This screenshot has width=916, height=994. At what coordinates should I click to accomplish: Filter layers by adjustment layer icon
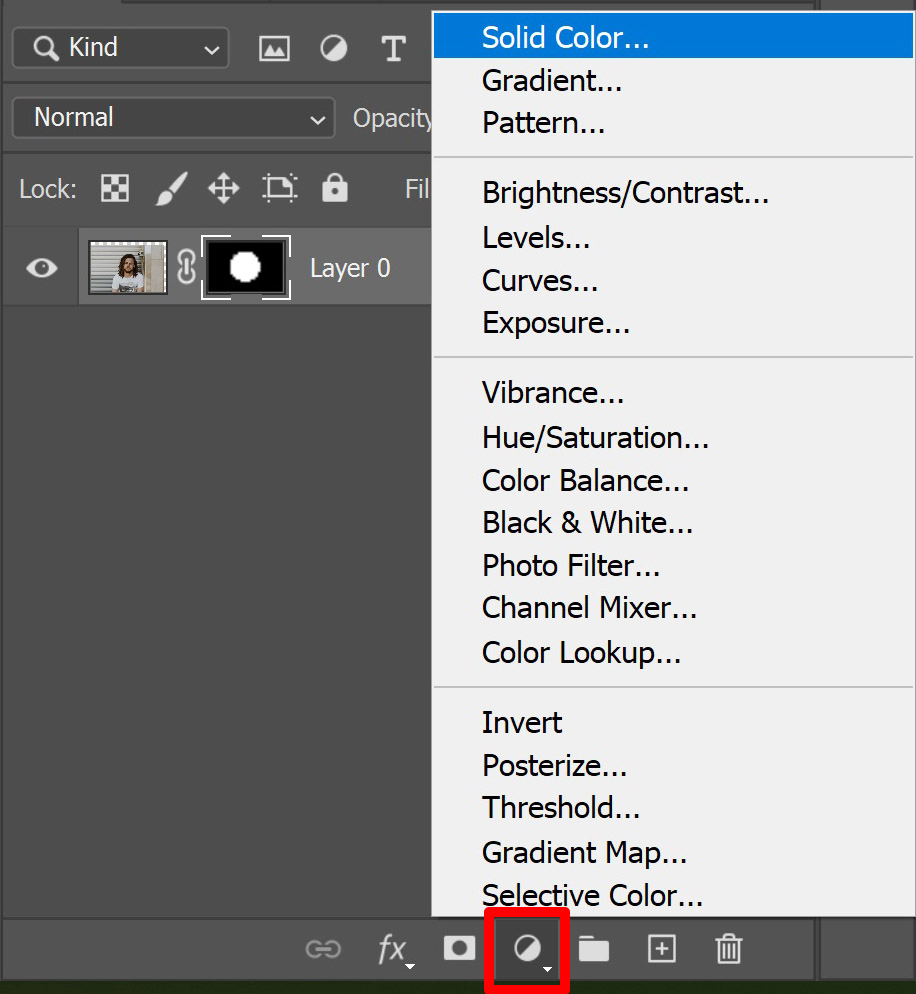(333, 48)
